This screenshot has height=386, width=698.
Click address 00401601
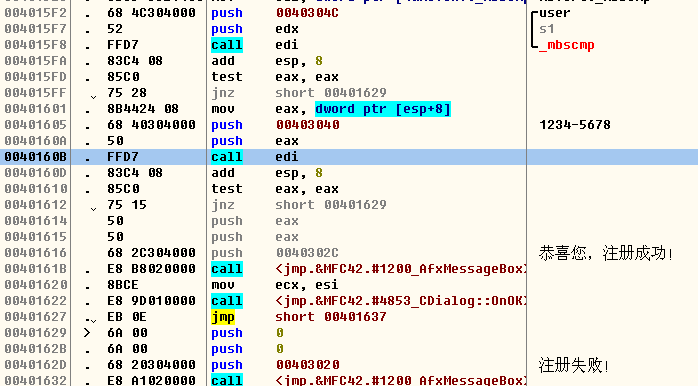click(x=35, y=109)
